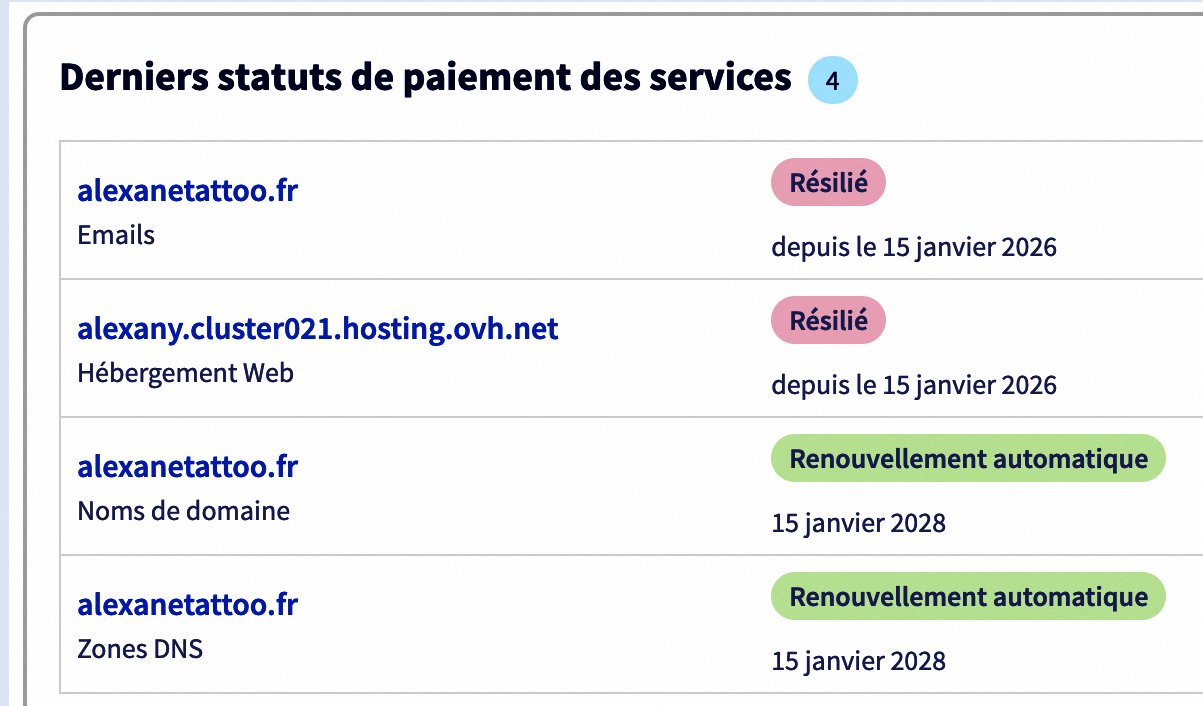Click the white space below the Zones DNS row
The width and height of the screenshot is (1203, 706).
(x=600, y=700)
